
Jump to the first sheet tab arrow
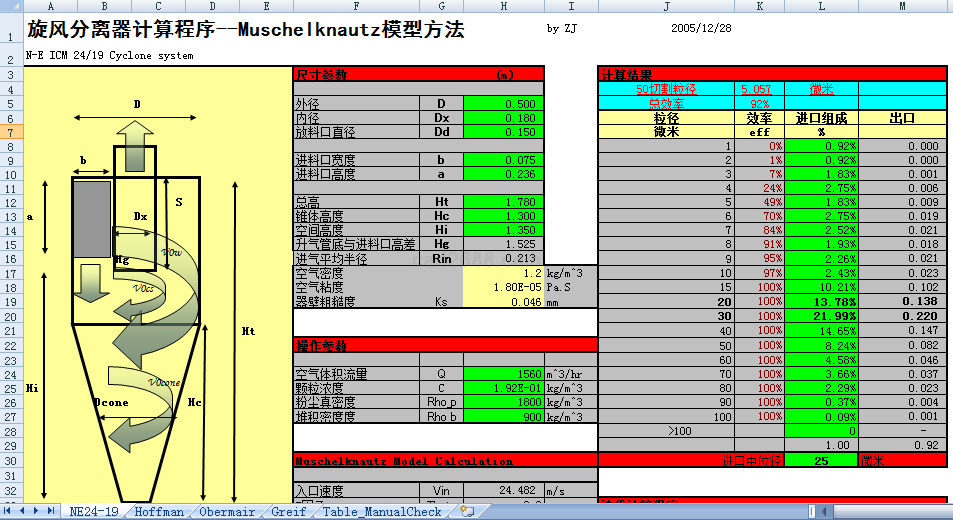pos(9,511)
